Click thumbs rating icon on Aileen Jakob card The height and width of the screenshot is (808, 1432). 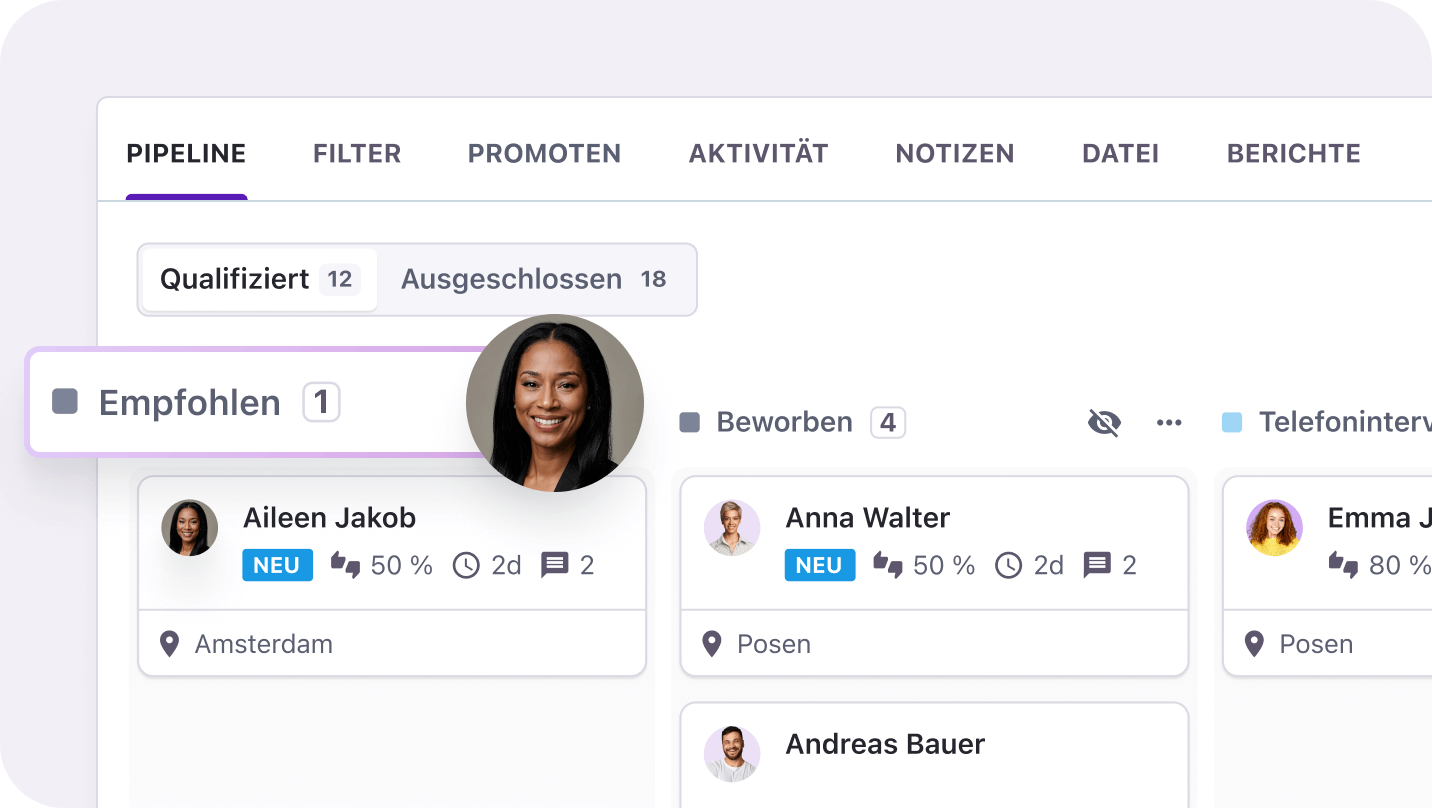coord(346,566)
